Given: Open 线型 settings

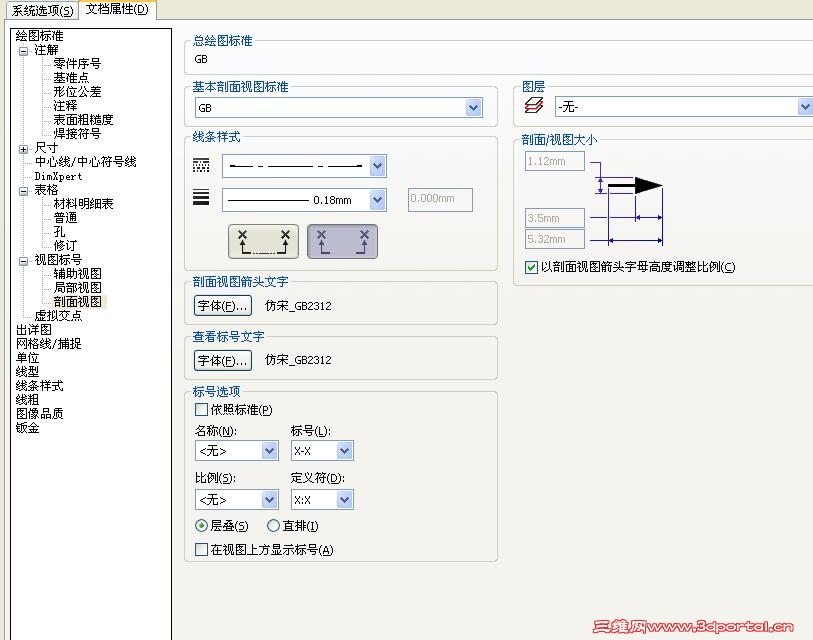Looking at the screenshot, I should click(27, 372).
